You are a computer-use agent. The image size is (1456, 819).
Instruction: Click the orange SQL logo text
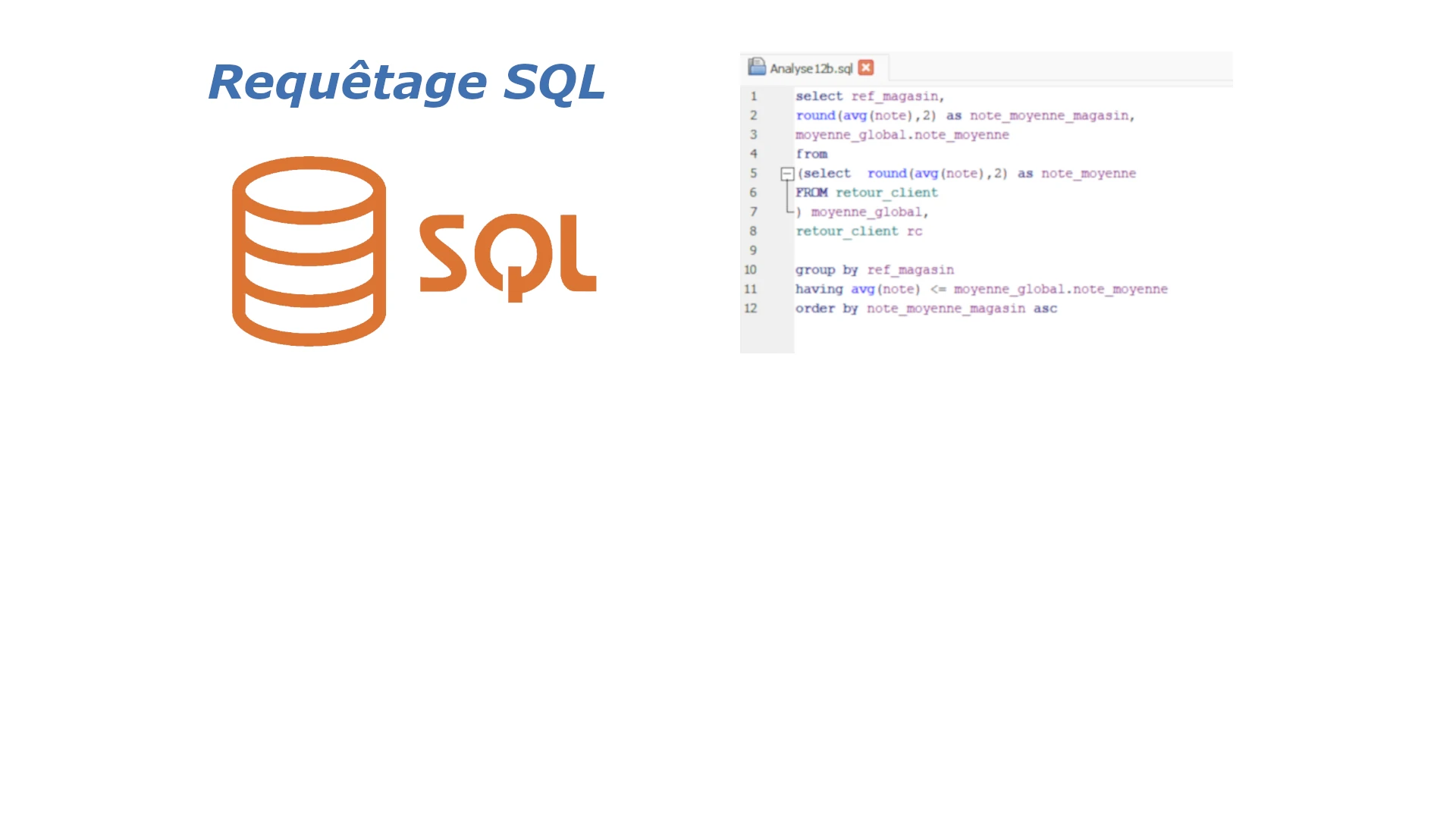(x=507, y=256)
